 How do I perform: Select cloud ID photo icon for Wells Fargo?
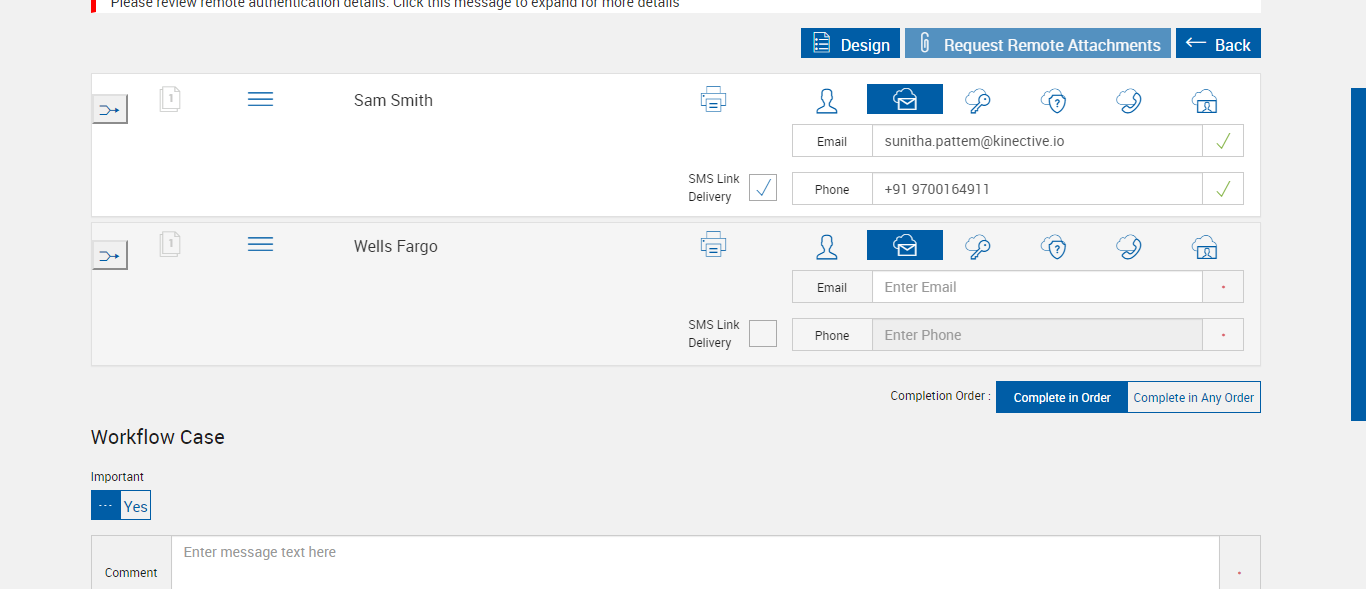[1204, 246]
